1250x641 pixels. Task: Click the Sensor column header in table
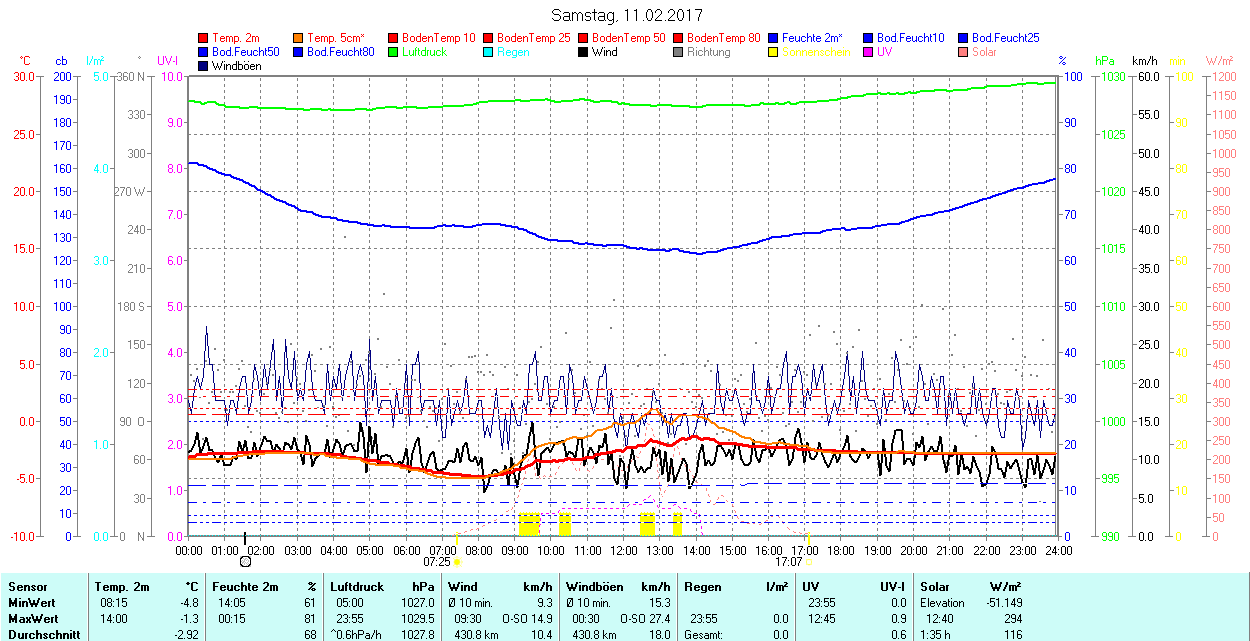coord(28,587)
